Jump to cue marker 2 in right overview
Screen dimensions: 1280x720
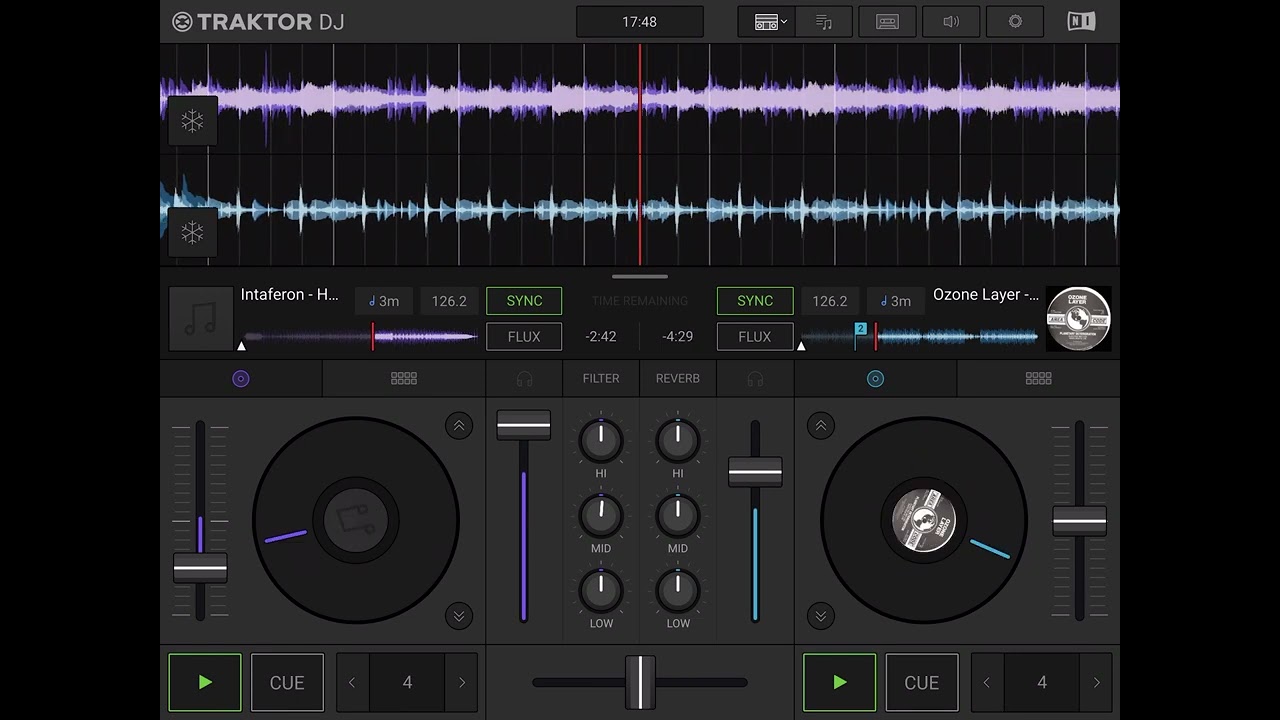tap(860, 329)
